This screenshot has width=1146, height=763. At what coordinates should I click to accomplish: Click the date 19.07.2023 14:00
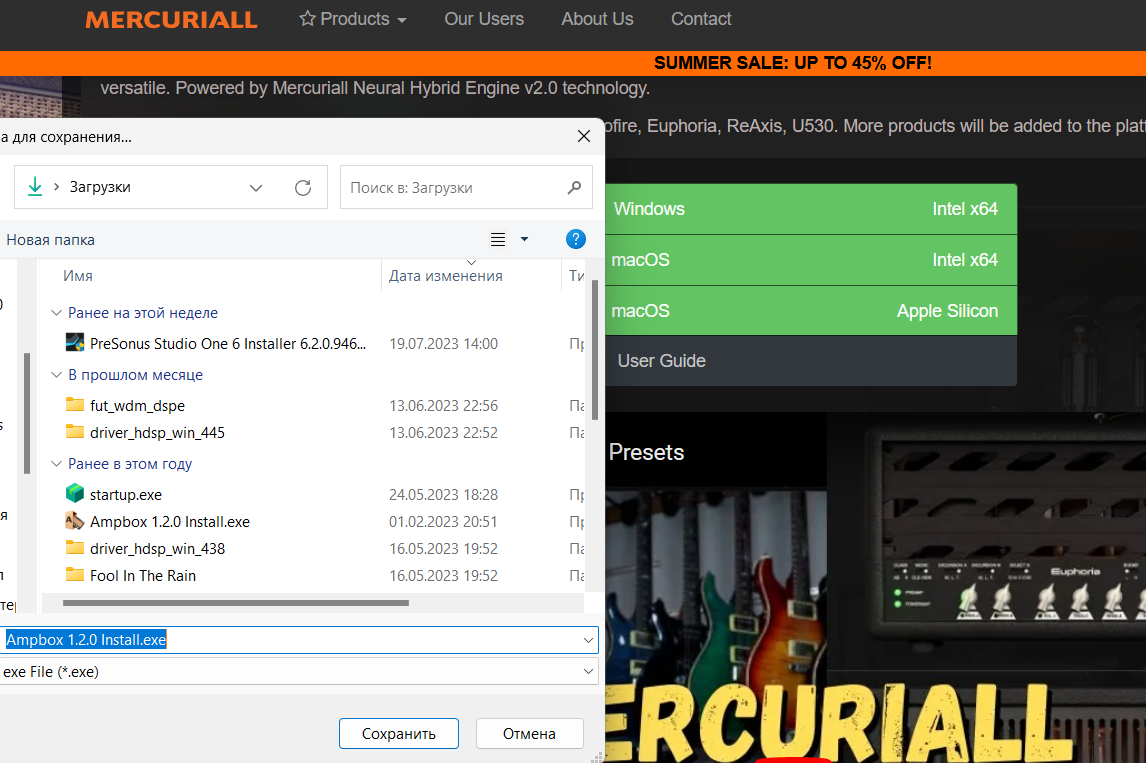tap(444, 343)
